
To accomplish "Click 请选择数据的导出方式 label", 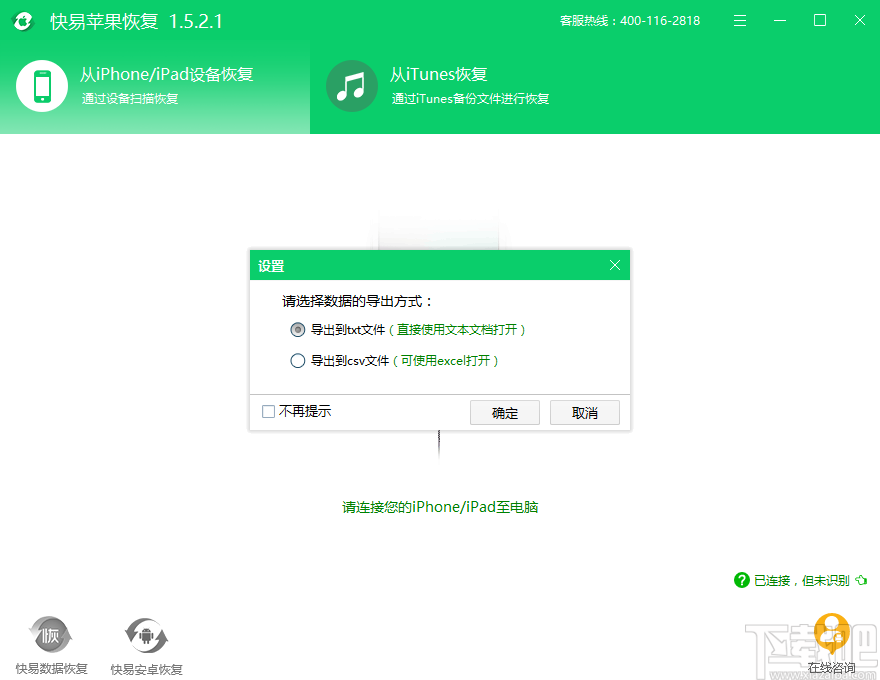I will point(358,301).
